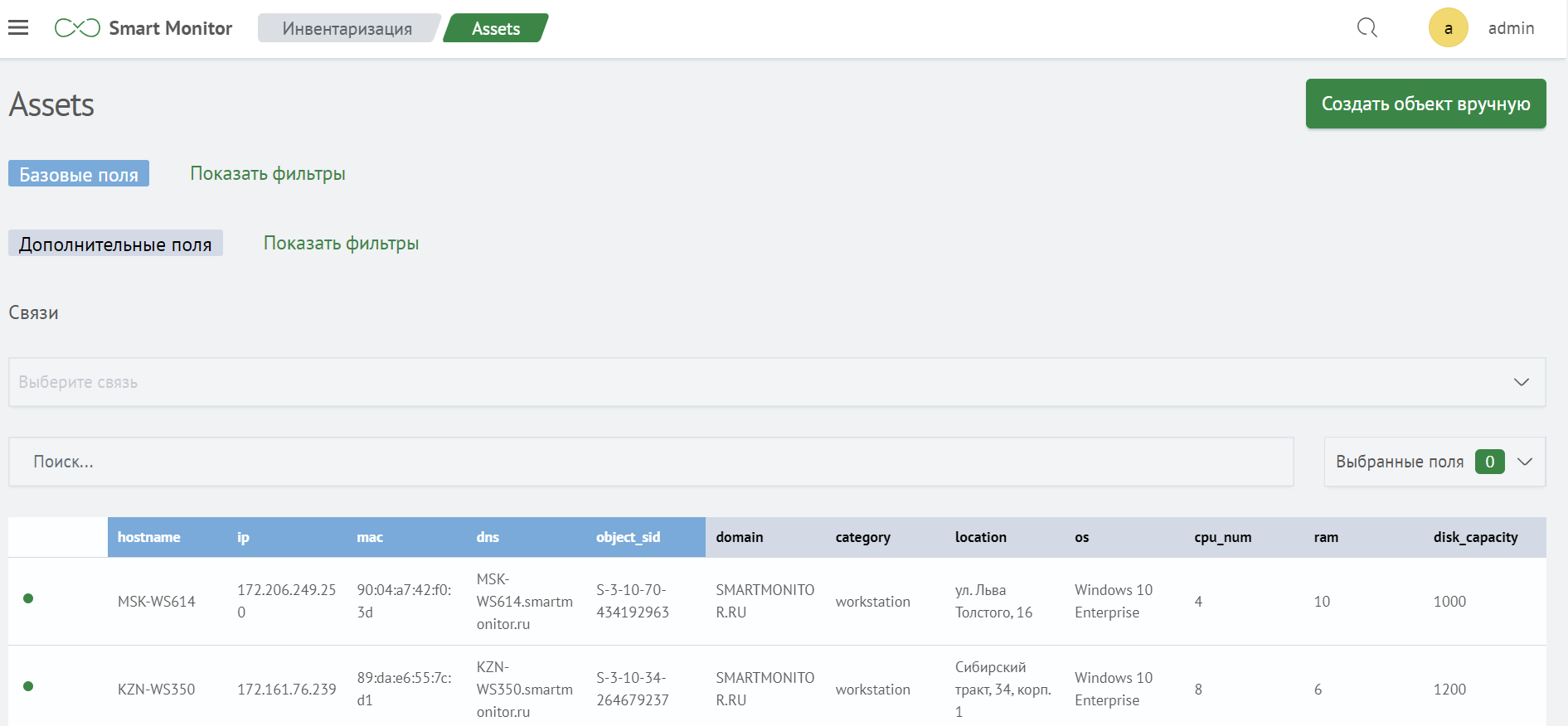1568x726 pixels.
Task: Click MAC cell 89:da:e6:55:7c:d1
Action: pyautogui.click(x=405, y=689)
